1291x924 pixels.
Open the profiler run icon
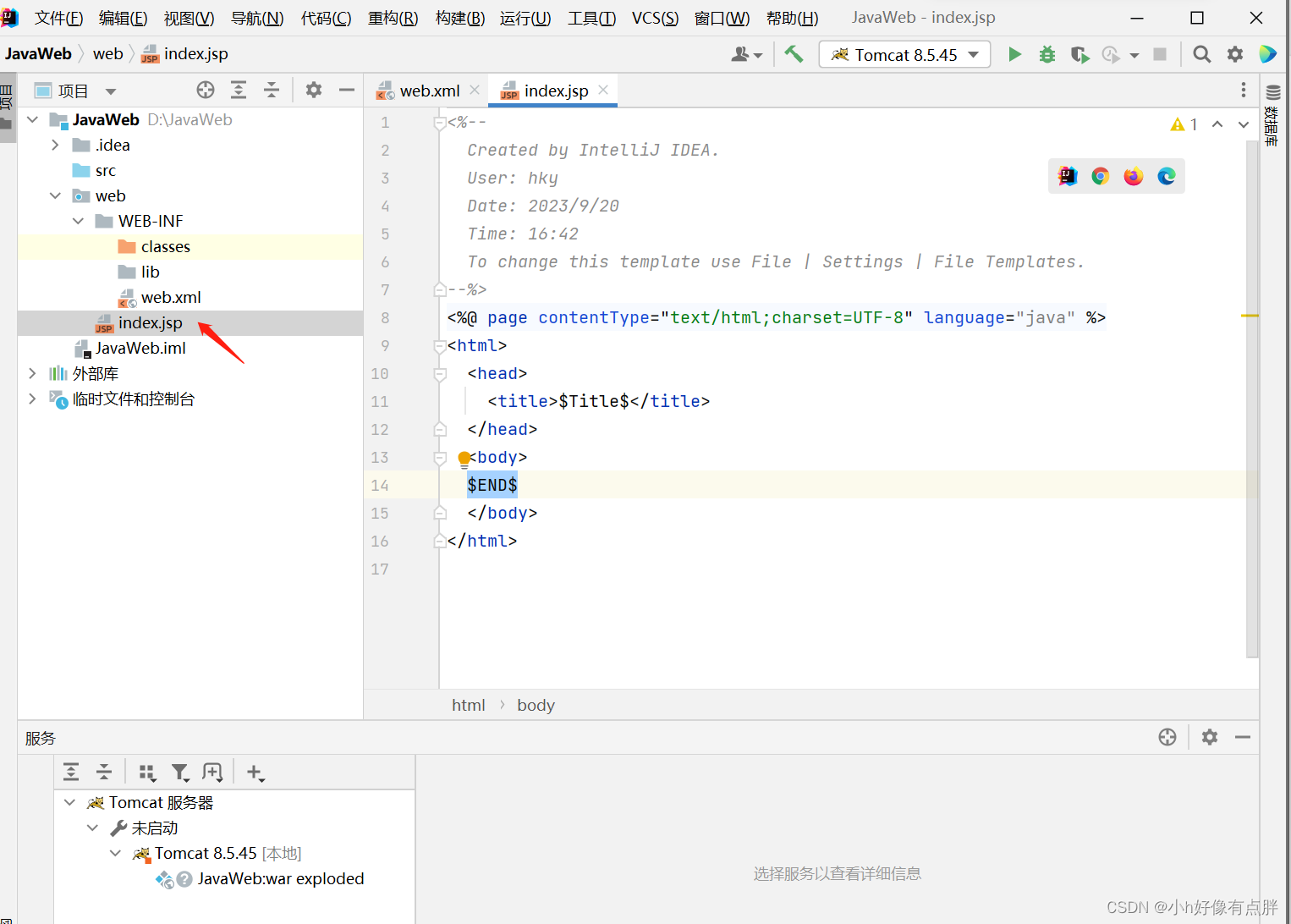click(x=1111, y=54)
